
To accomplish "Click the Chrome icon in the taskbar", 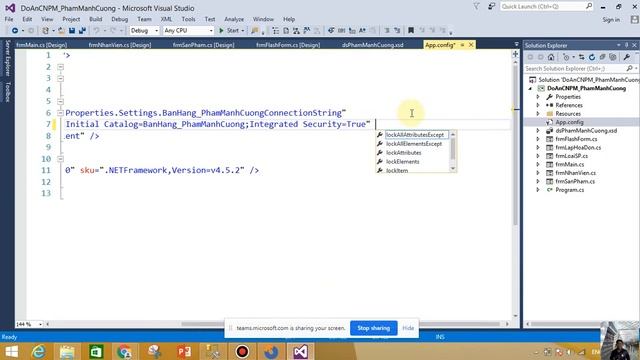I will (x=124, y=352).
